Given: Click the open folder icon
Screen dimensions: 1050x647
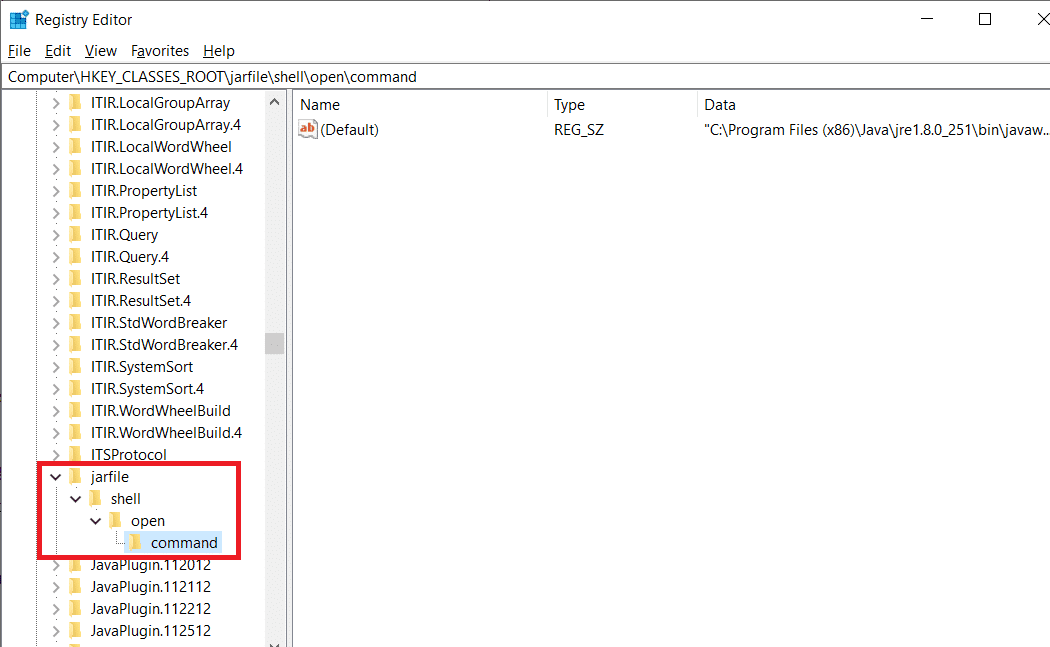Looking at the screenshot, I should point(116,521).
